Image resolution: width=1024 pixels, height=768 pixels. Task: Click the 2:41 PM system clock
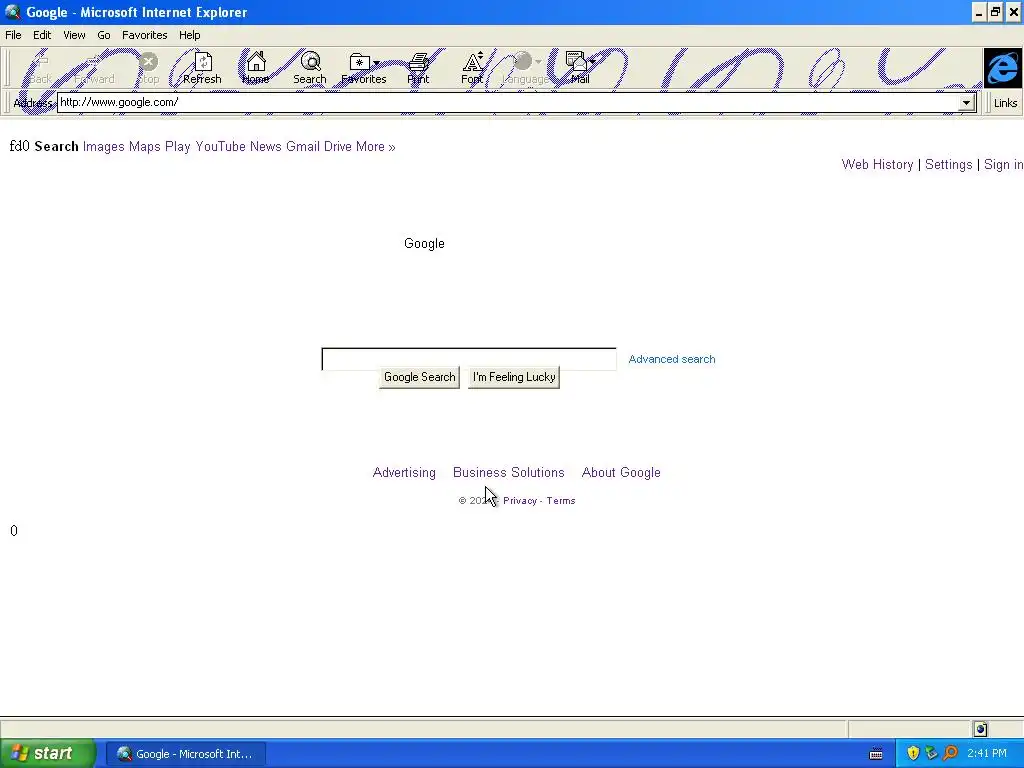[987, 754]
